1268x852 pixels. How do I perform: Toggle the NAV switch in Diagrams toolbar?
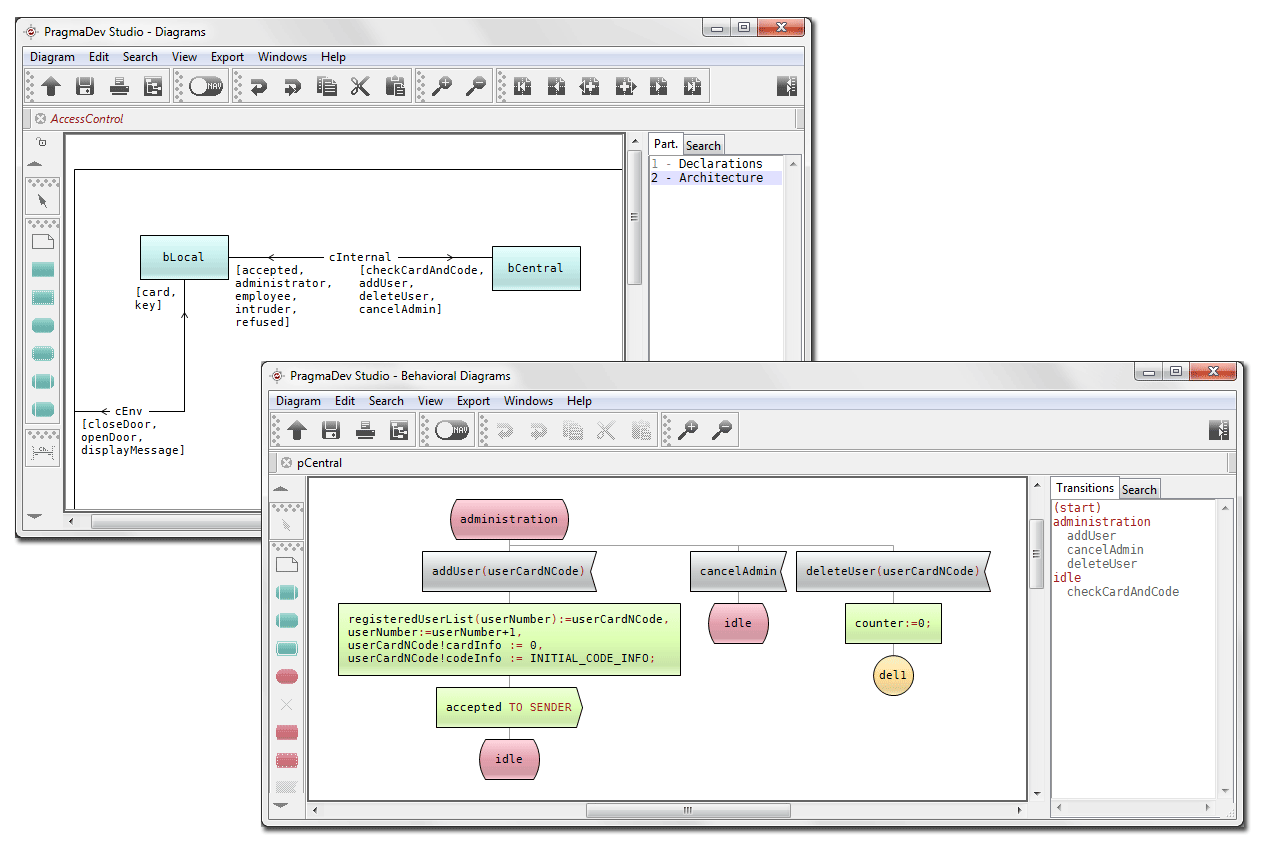click(205, 87)
